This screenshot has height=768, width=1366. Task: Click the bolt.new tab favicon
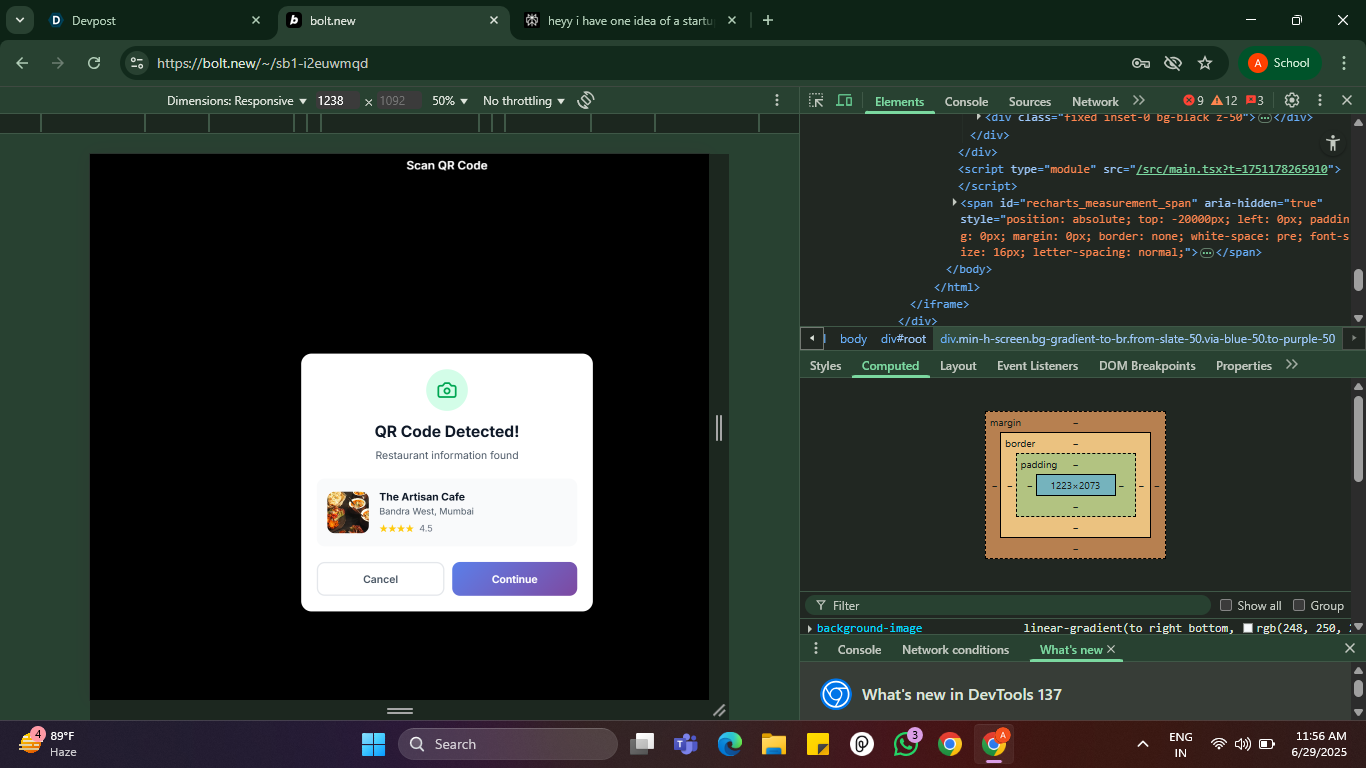[294, 20]
